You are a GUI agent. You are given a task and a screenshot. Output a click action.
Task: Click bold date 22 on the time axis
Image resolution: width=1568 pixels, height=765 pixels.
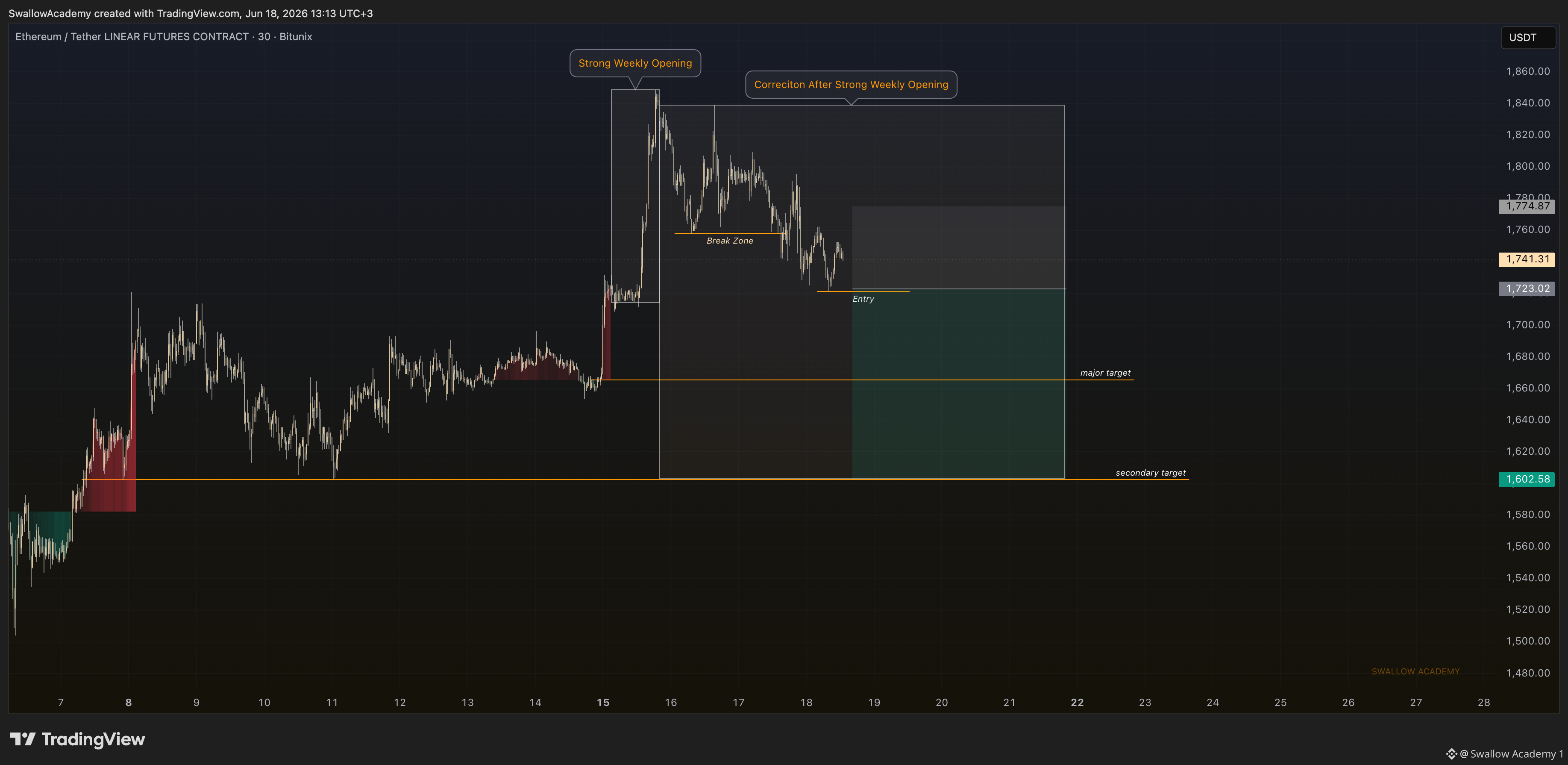coord(1078,703)
